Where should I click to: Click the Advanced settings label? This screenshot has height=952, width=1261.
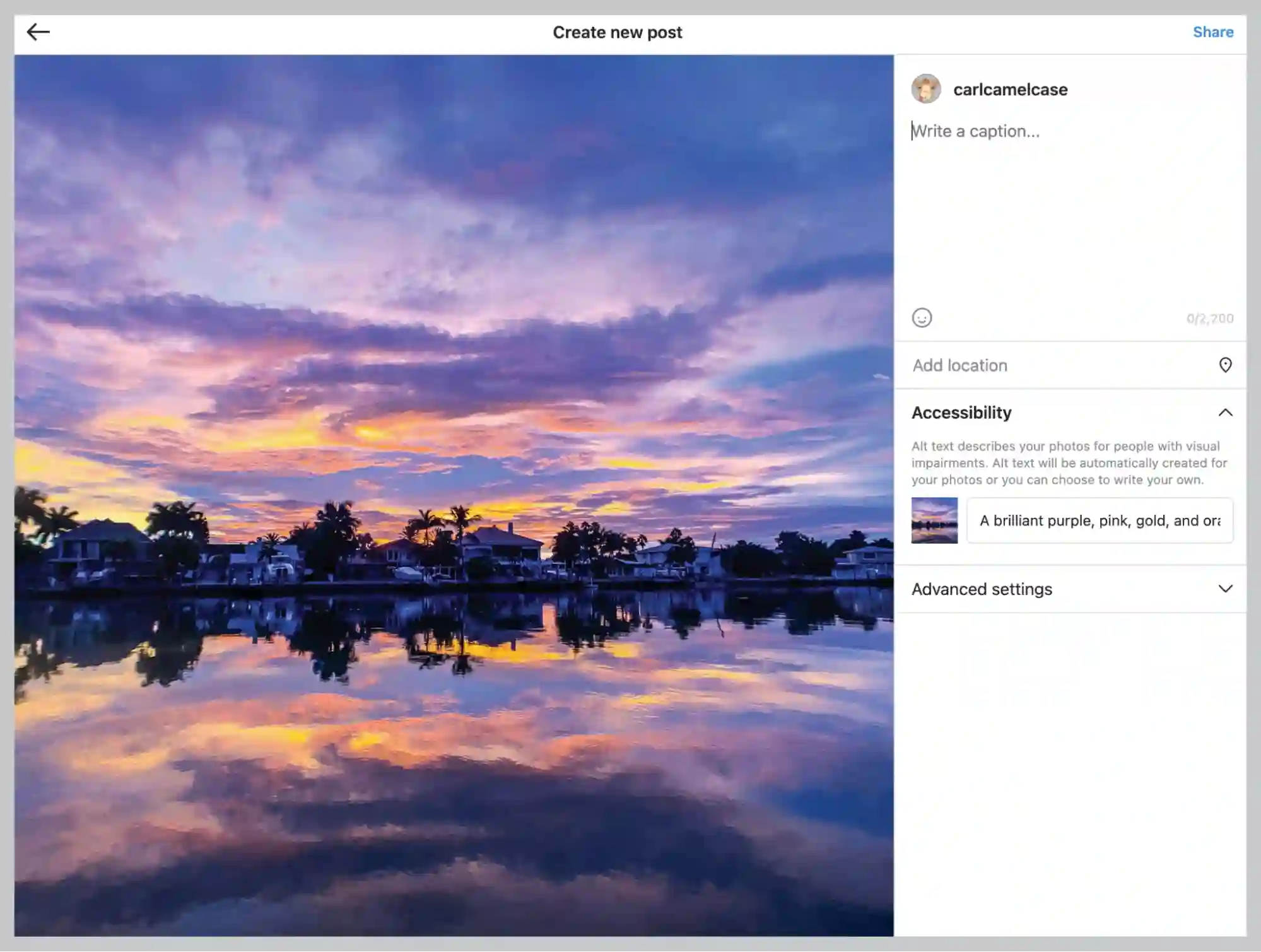pyautogui.click(x=982, y=589)
